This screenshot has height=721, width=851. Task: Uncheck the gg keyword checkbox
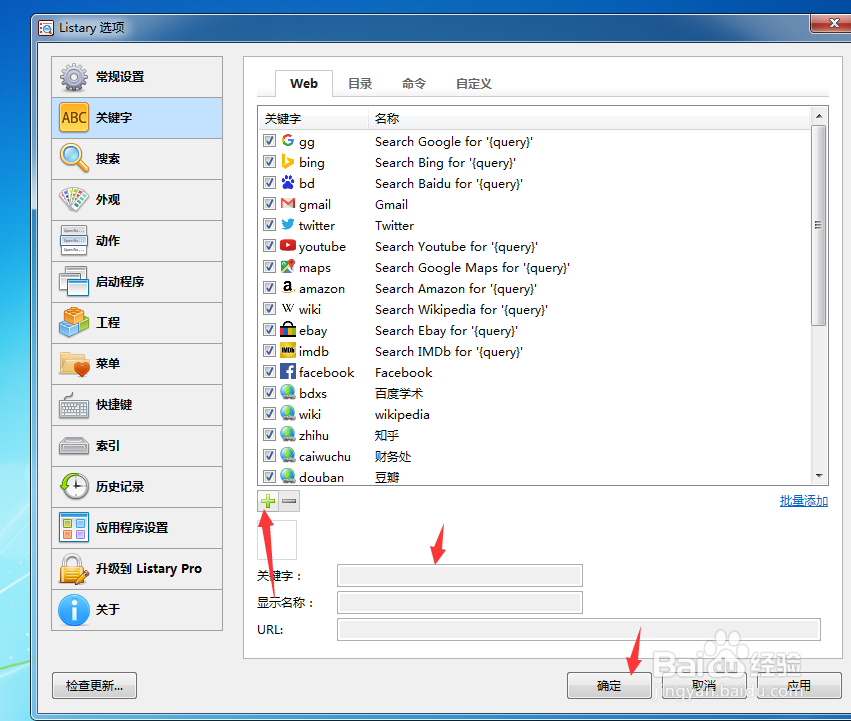269,141
